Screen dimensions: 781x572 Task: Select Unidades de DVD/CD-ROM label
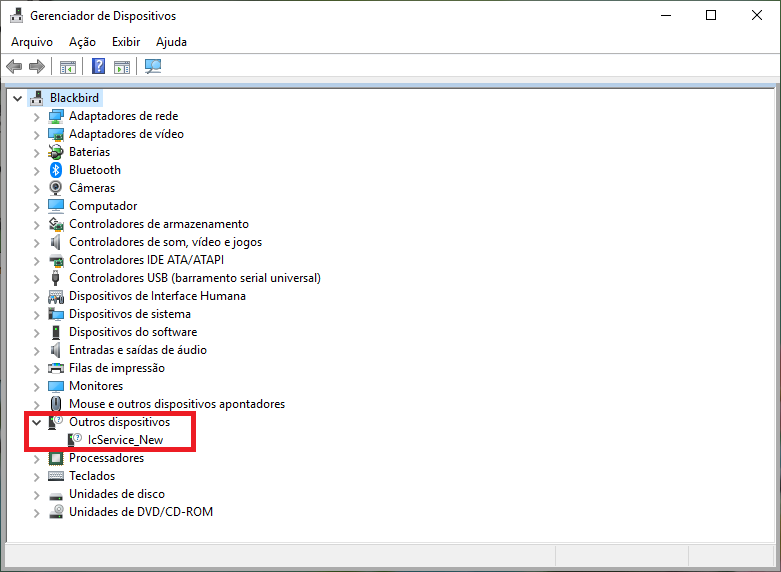pyautogui.click(x=141, y=512)
